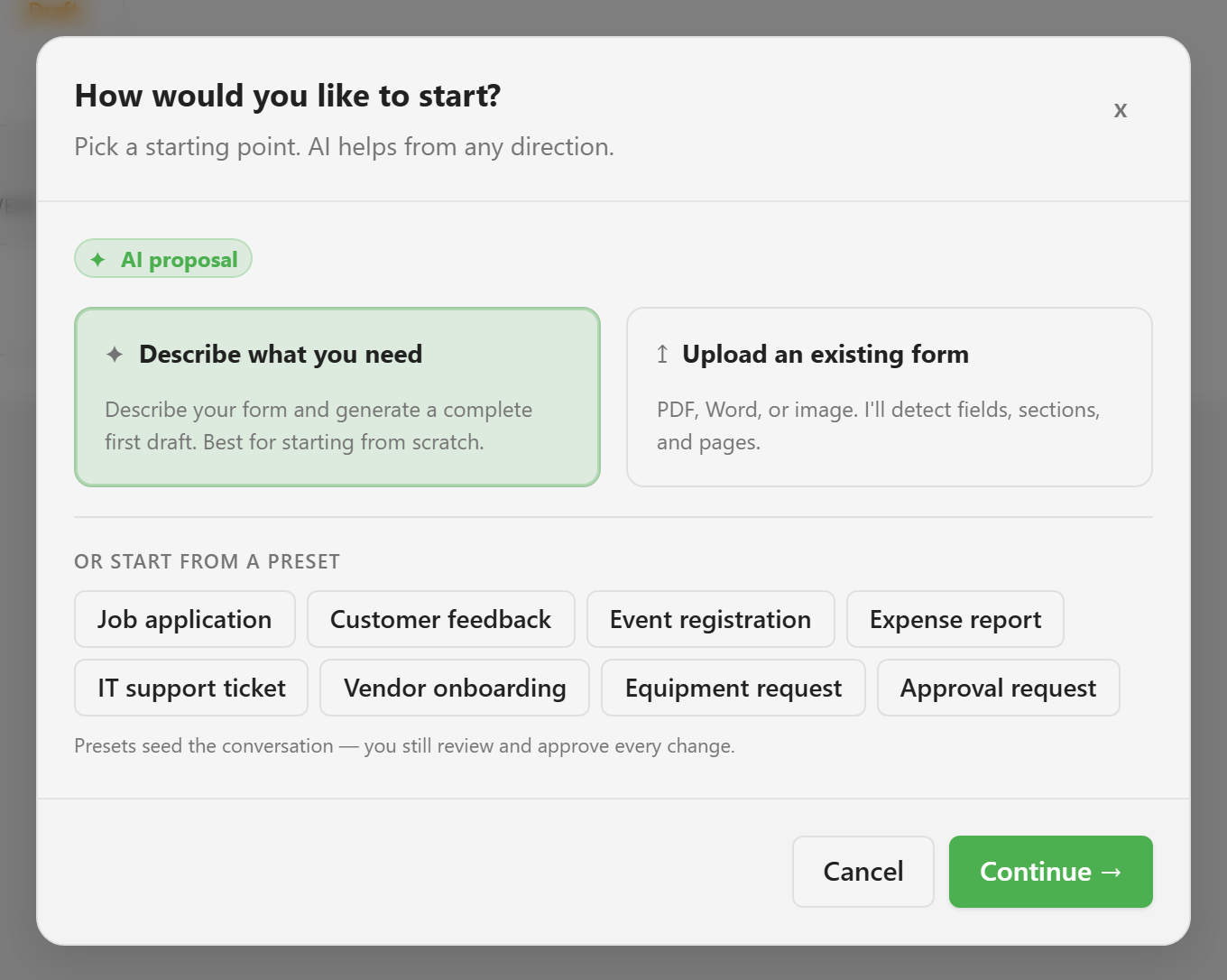Screen dimensions: 1227x980
Task: Click the heading How would you like to start?
Action: 288,96
